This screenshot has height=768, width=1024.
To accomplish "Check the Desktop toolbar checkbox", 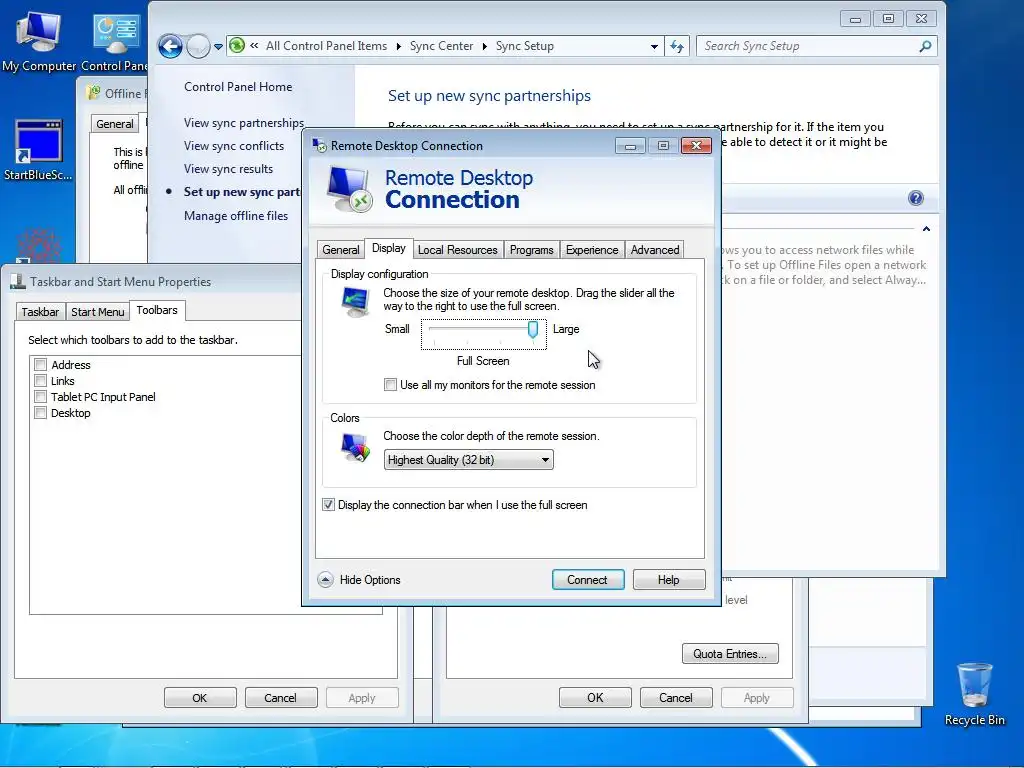I will (40, 413).
